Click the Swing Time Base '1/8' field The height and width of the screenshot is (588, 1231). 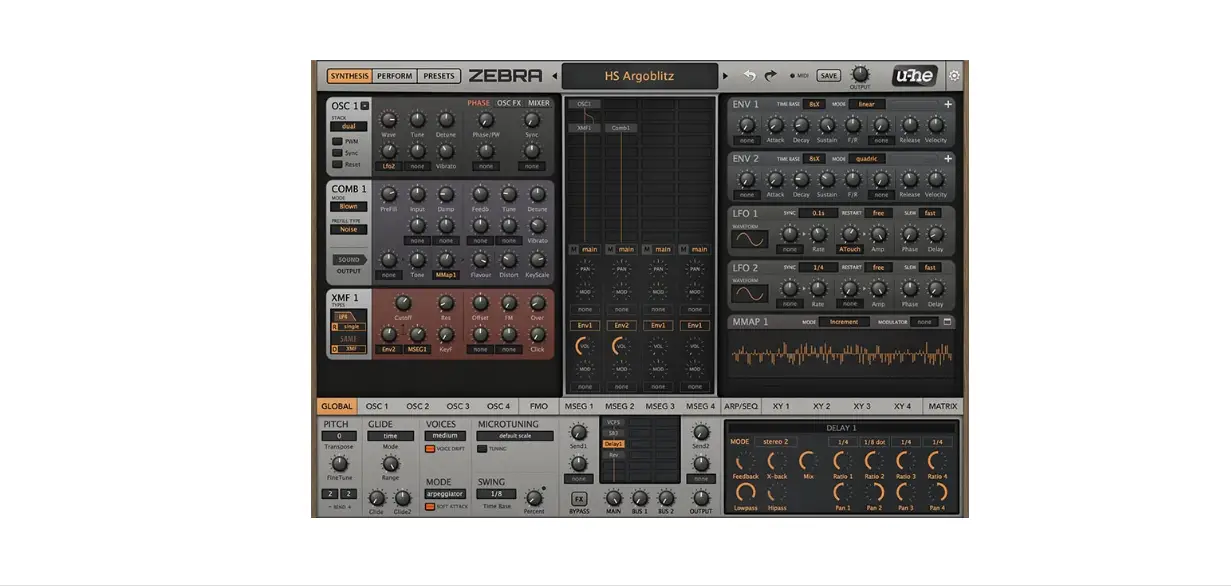[x=497, y=494]
